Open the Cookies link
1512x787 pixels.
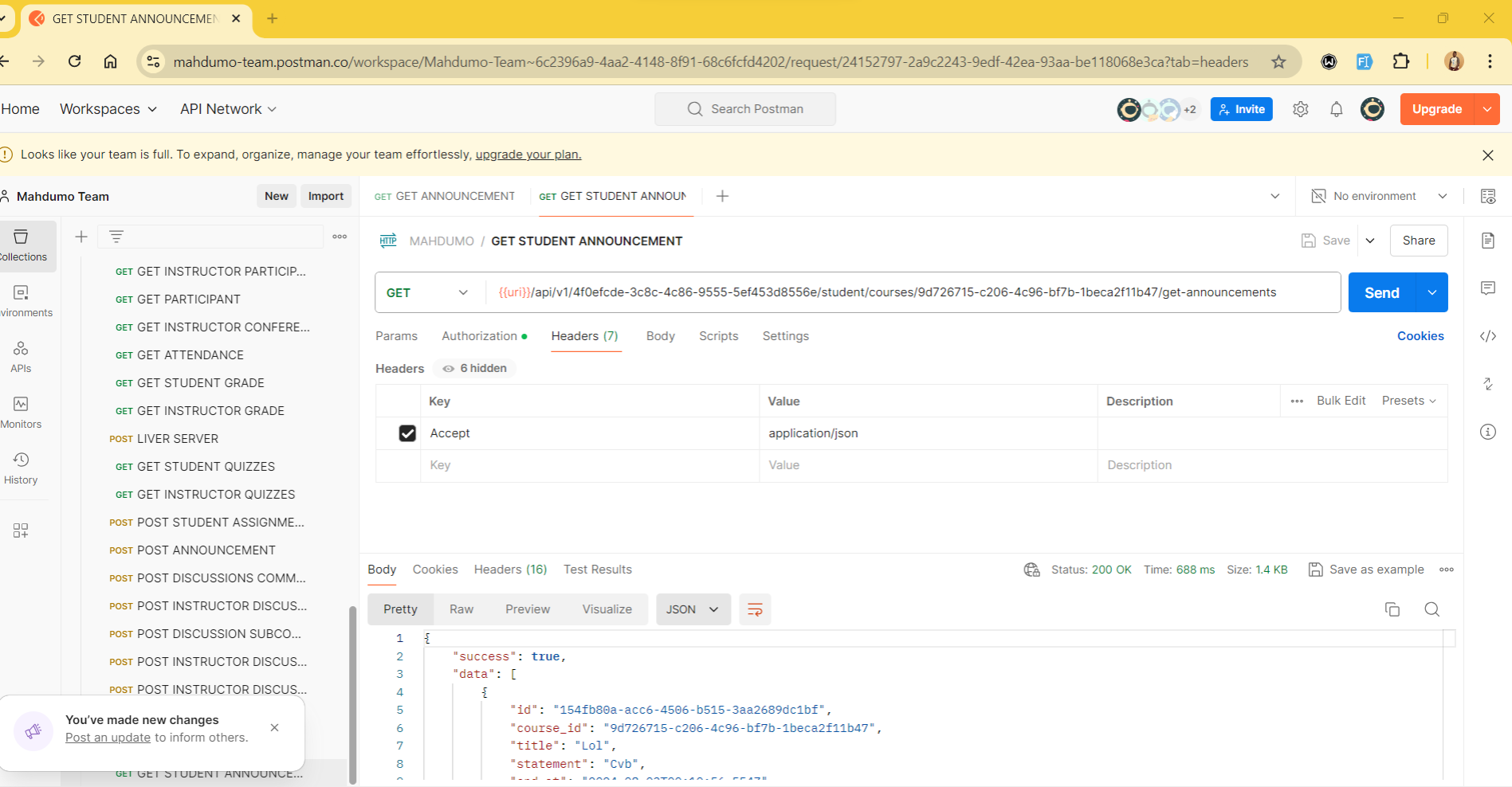tap(1420, 336)
